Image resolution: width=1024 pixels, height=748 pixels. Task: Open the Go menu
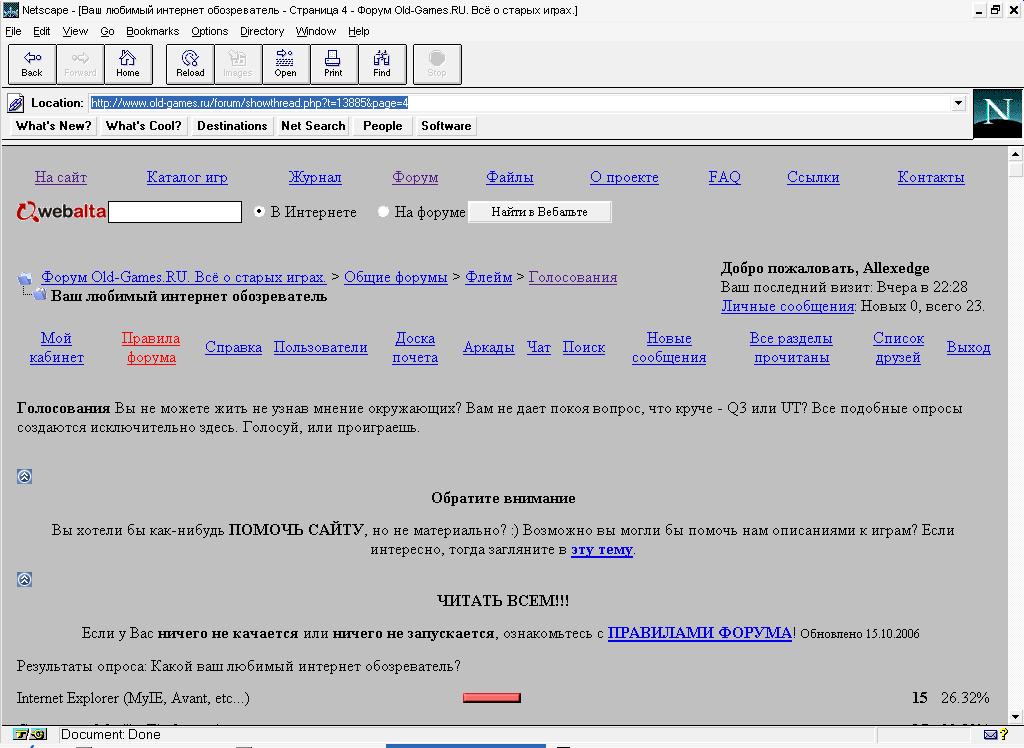107,31
